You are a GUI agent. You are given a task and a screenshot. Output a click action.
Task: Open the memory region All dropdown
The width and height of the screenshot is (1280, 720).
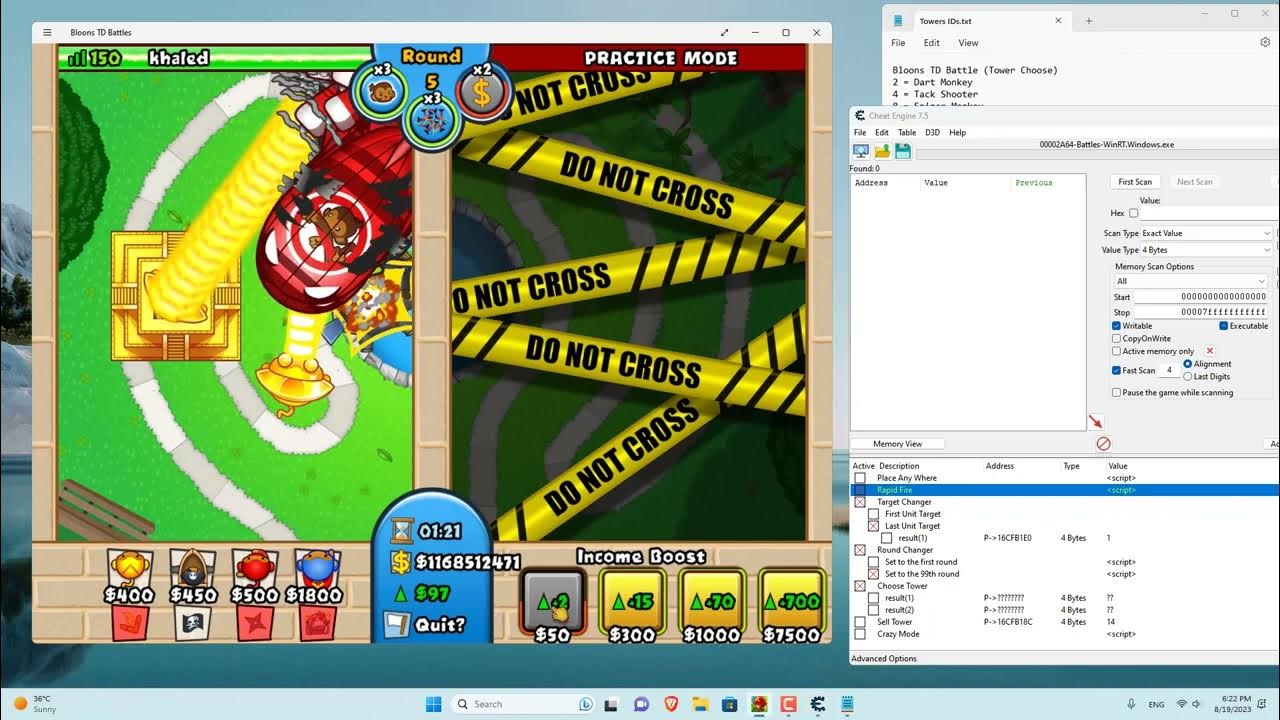coord(1192,281)
